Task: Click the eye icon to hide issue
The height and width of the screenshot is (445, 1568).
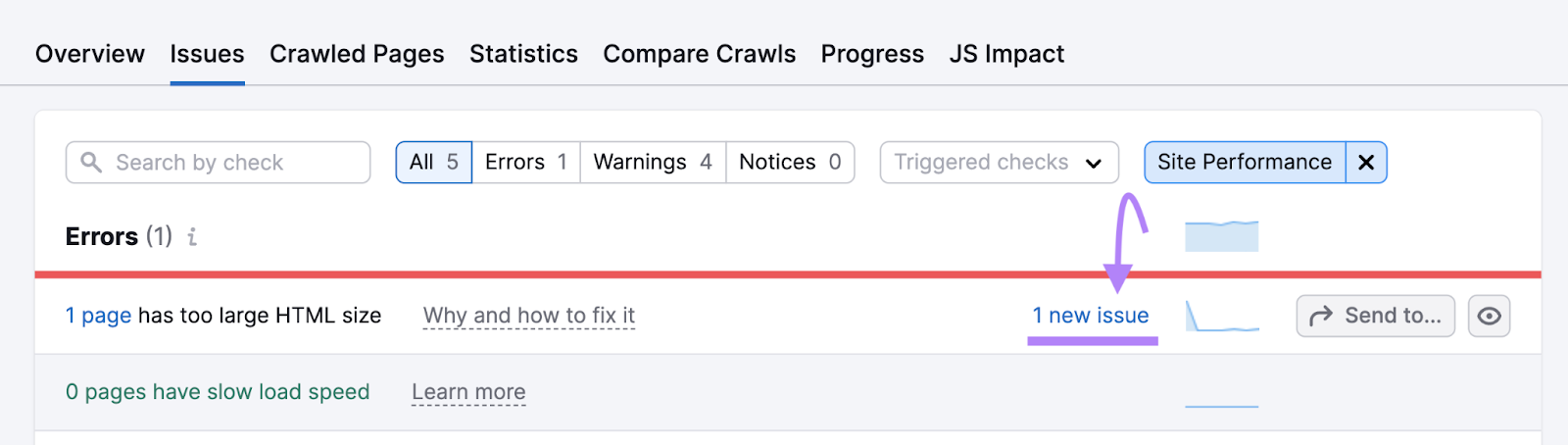Action: coord(1489,317)
